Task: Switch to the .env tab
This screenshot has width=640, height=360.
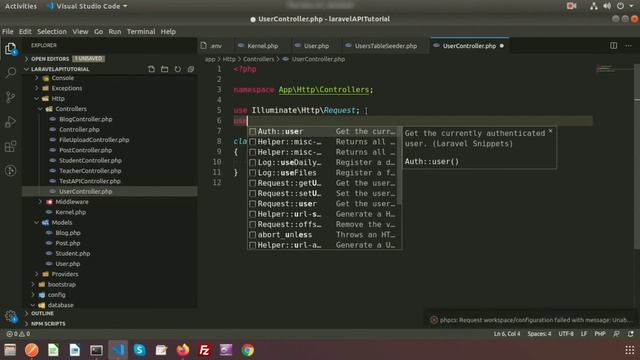Action: [x=215, y=46]
